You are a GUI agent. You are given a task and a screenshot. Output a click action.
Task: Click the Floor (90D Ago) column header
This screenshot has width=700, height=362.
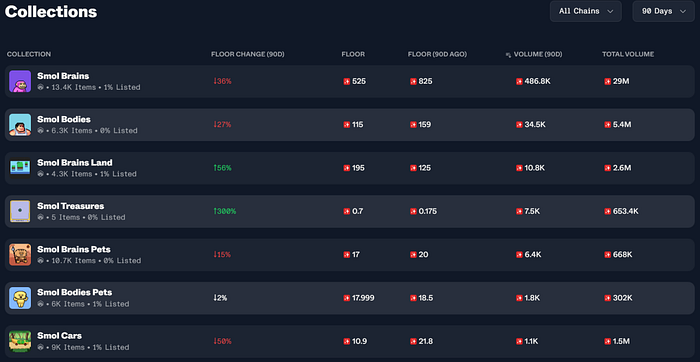pos(437,54)
